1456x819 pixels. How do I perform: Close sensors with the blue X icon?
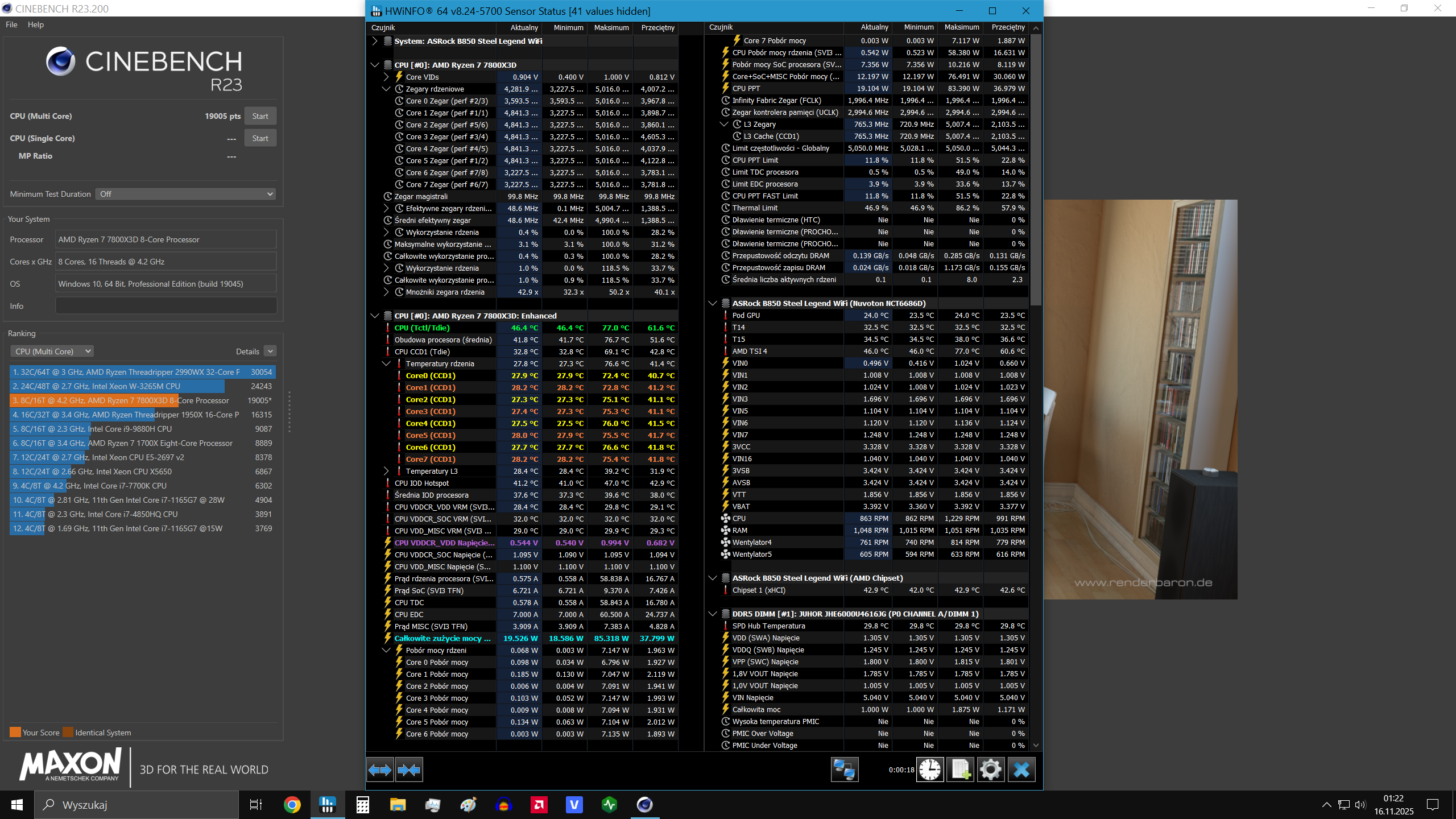[1021, 770]
